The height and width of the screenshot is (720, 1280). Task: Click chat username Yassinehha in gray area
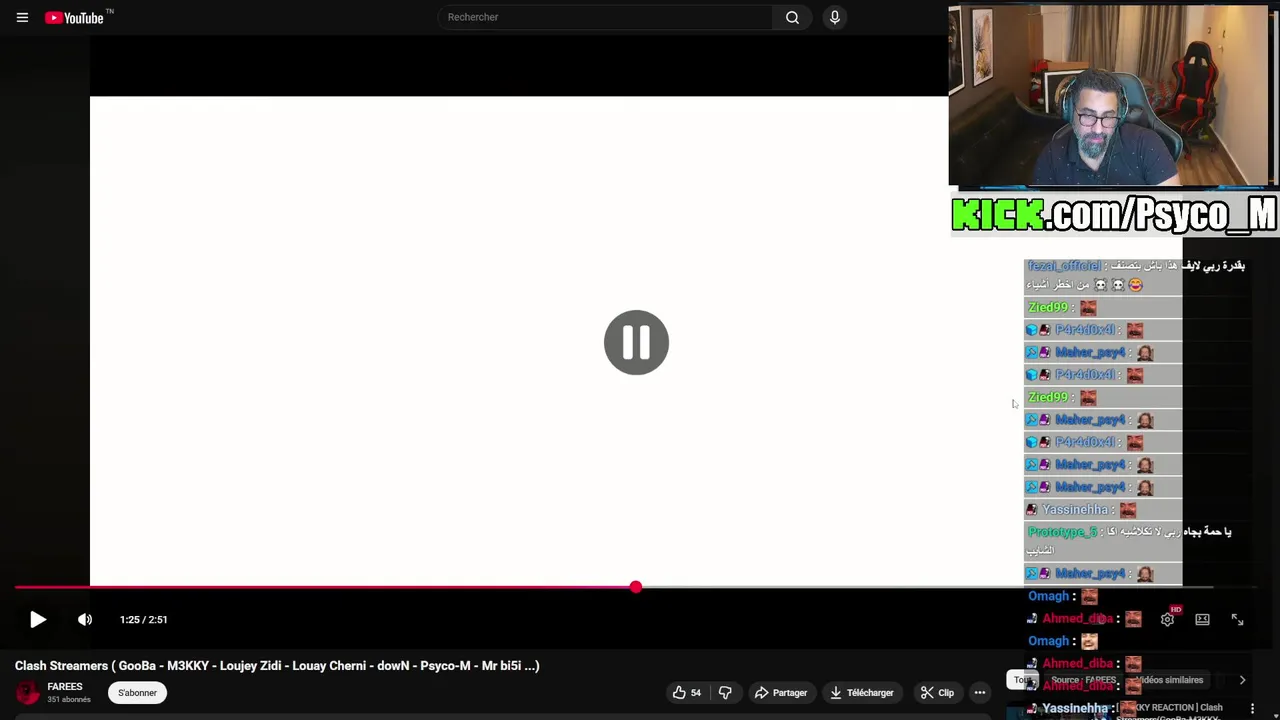point(1075,510)
